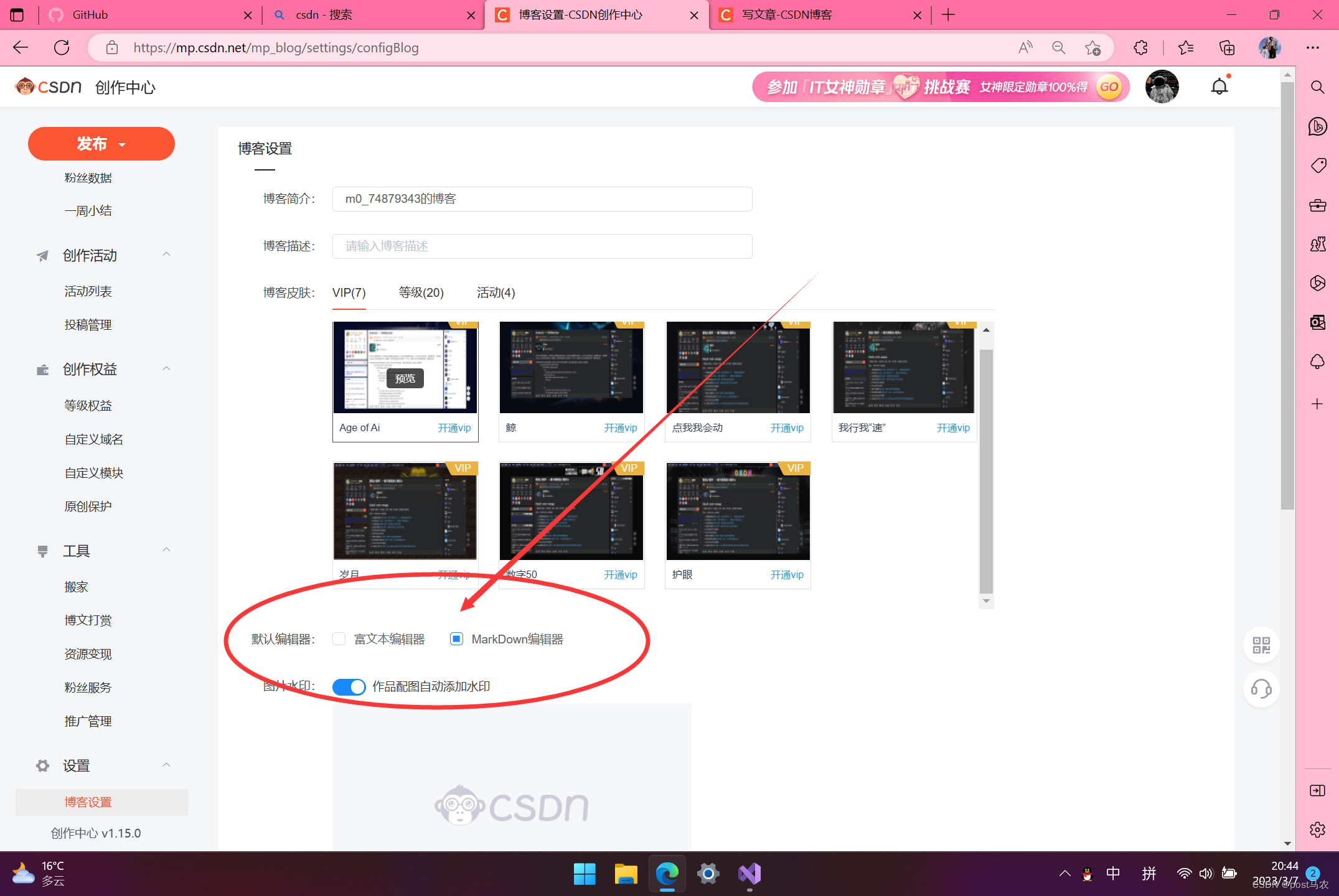Open the Outlook sidebar icon
This screenshot has width=1339, height=896.
pyautogui.click(x=1317, y=322)
